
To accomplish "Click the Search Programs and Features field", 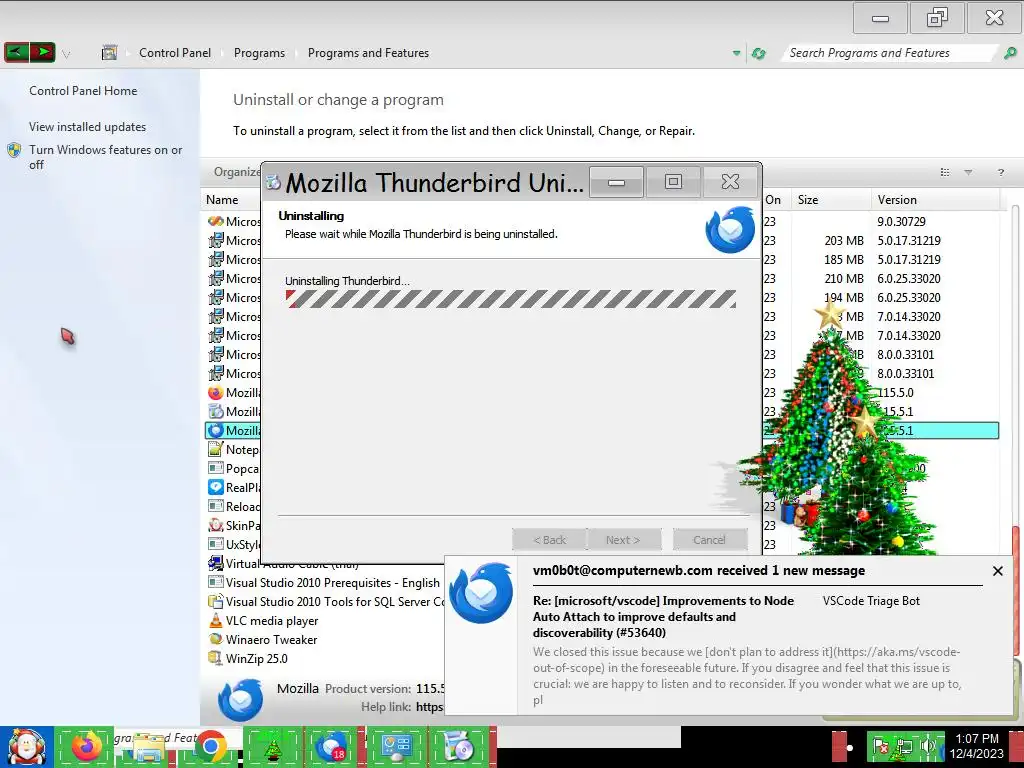I will 889,53.
